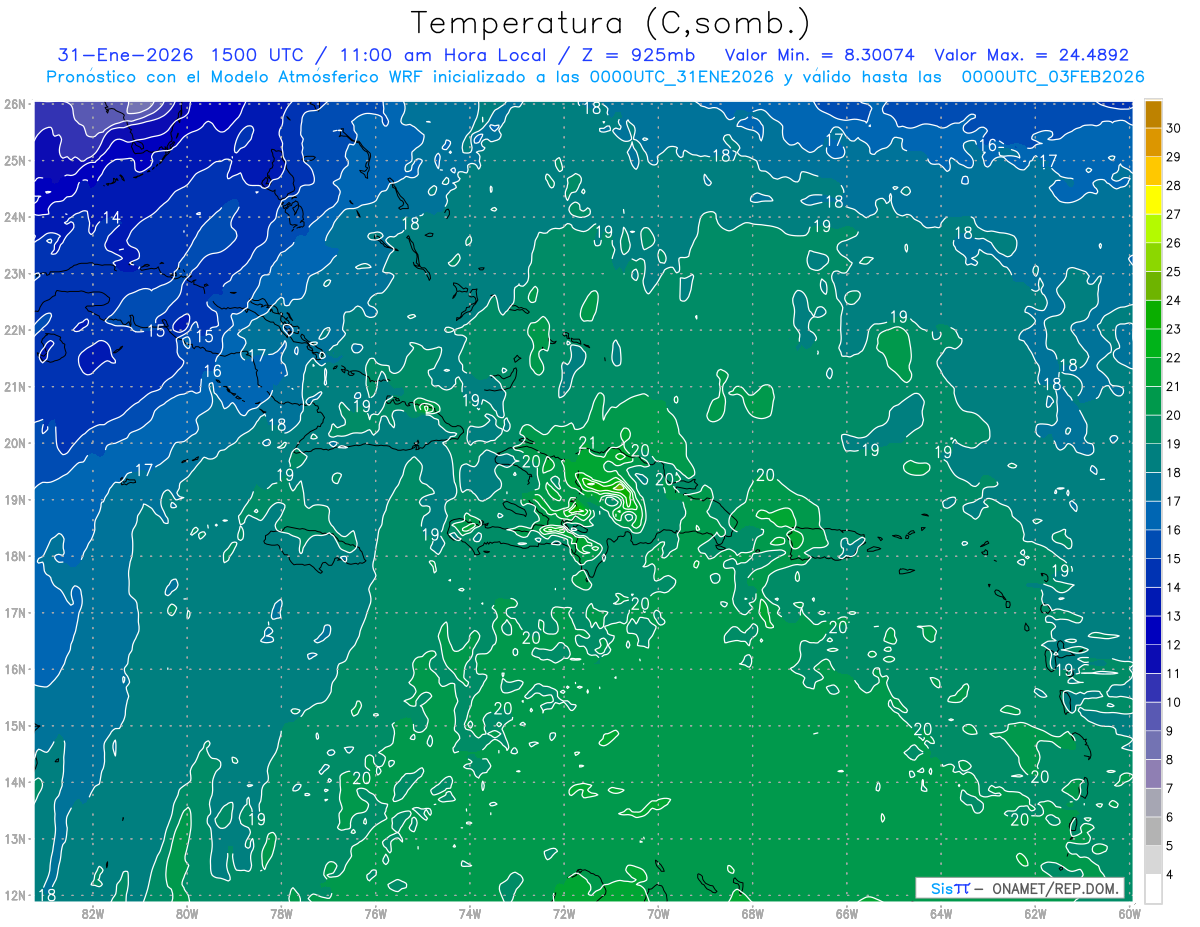Click the '70W' longitude label
This screenshot has height=927, width=1200.
tap(658, 914)
